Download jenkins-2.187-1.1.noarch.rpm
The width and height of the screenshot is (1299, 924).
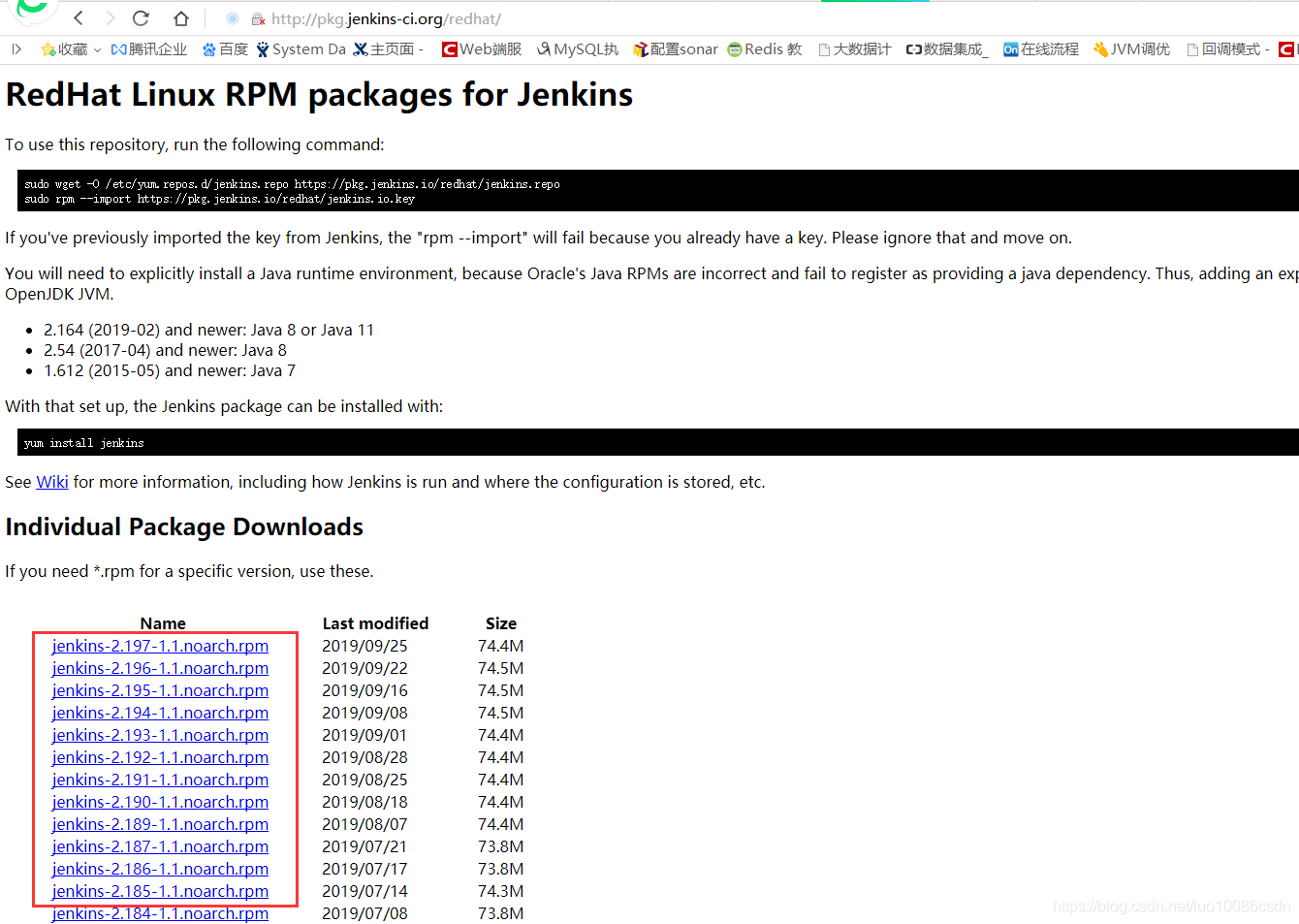(160, 846)
